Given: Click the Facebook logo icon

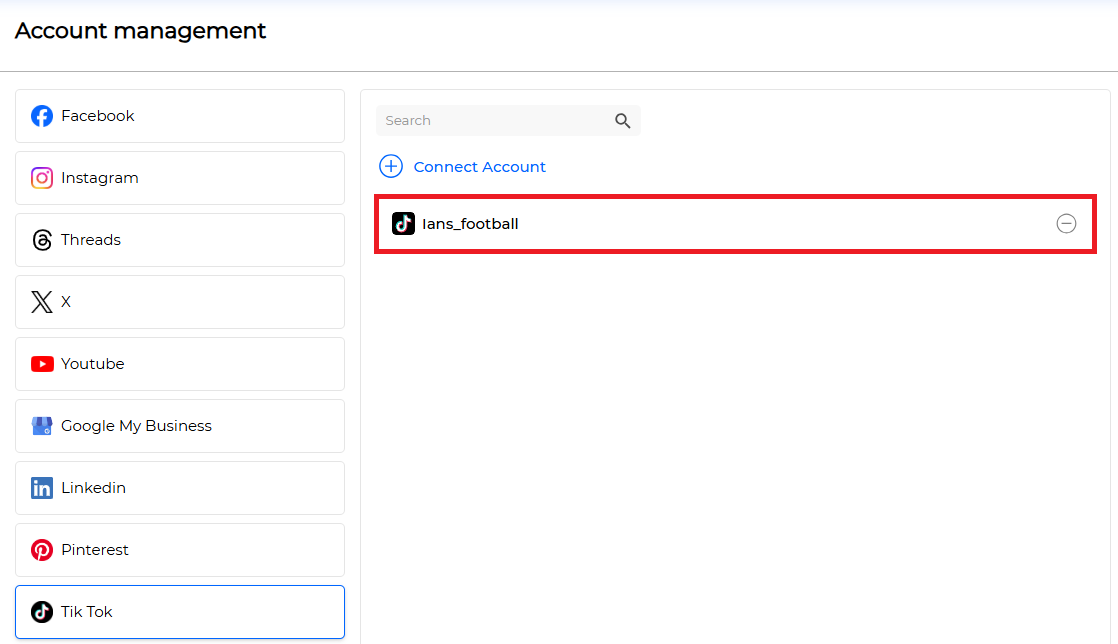Looking at the screenshot, I should click(42, 116).
